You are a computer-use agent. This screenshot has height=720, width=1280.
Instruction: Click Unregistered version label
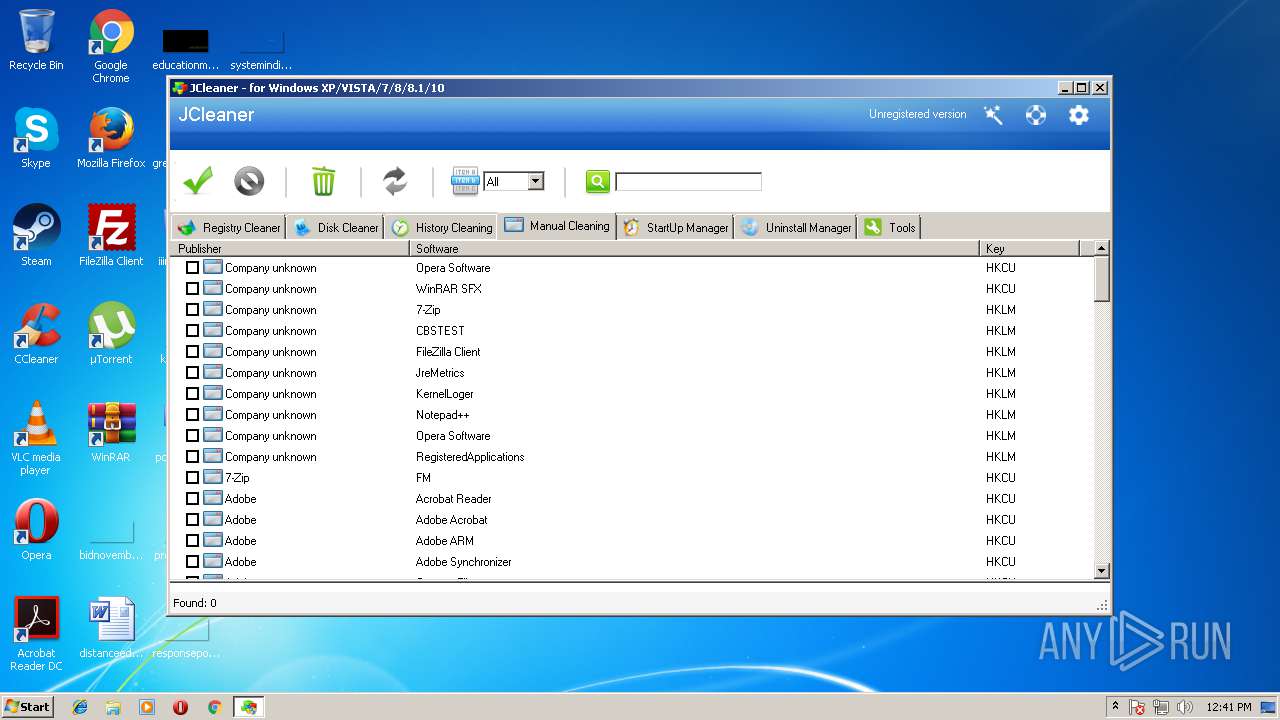tap(917, 114)
